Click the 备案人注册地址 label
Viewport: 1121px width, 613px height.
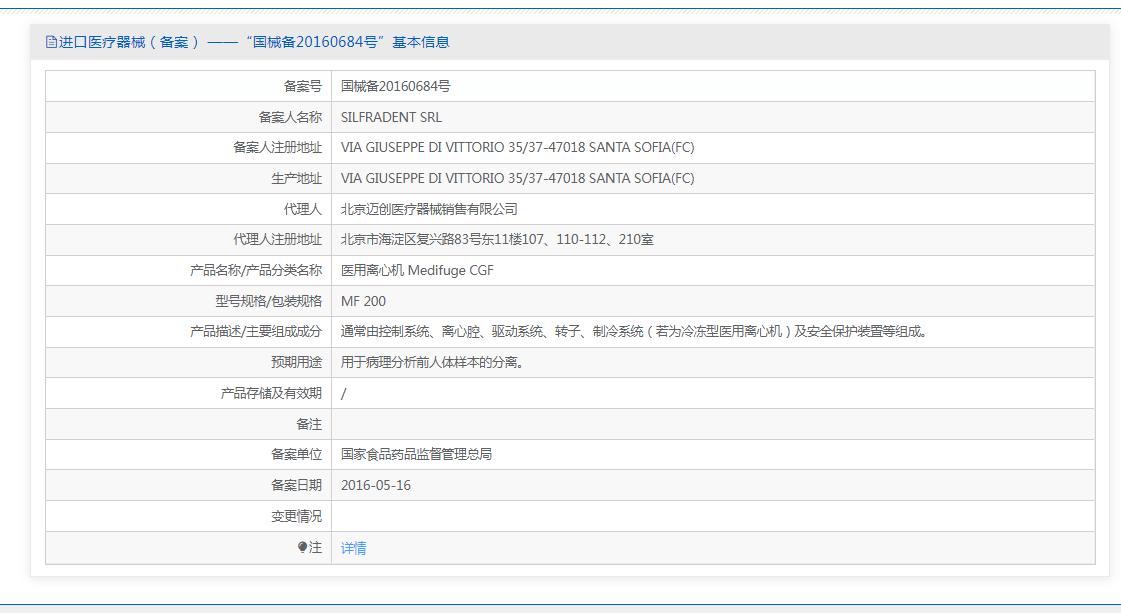click(277, 147)
